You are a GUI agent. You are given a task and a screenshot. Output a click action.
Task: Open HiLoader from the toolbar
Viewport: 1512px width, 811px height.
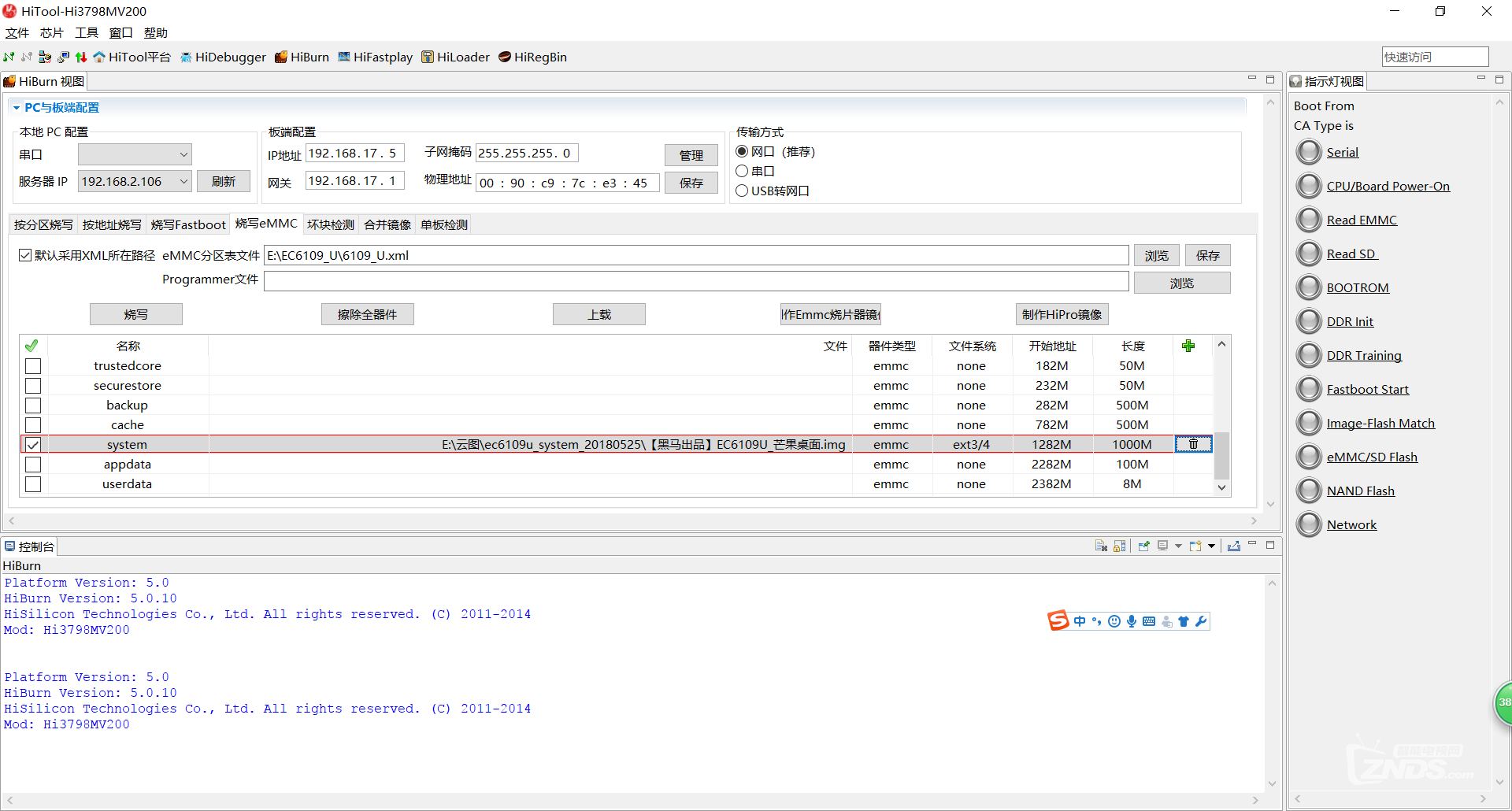coord(455,57)
